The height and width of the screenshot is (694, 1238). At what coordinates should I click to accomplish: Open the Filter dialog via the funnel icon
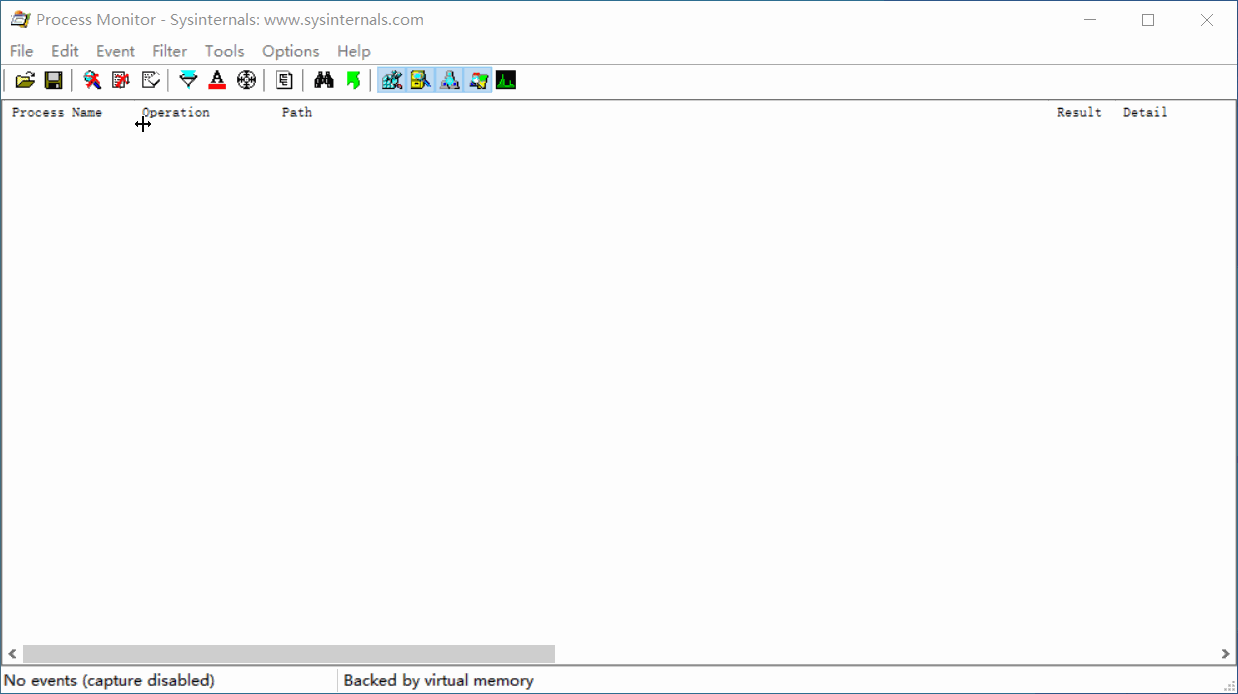[x=187, y=80]
